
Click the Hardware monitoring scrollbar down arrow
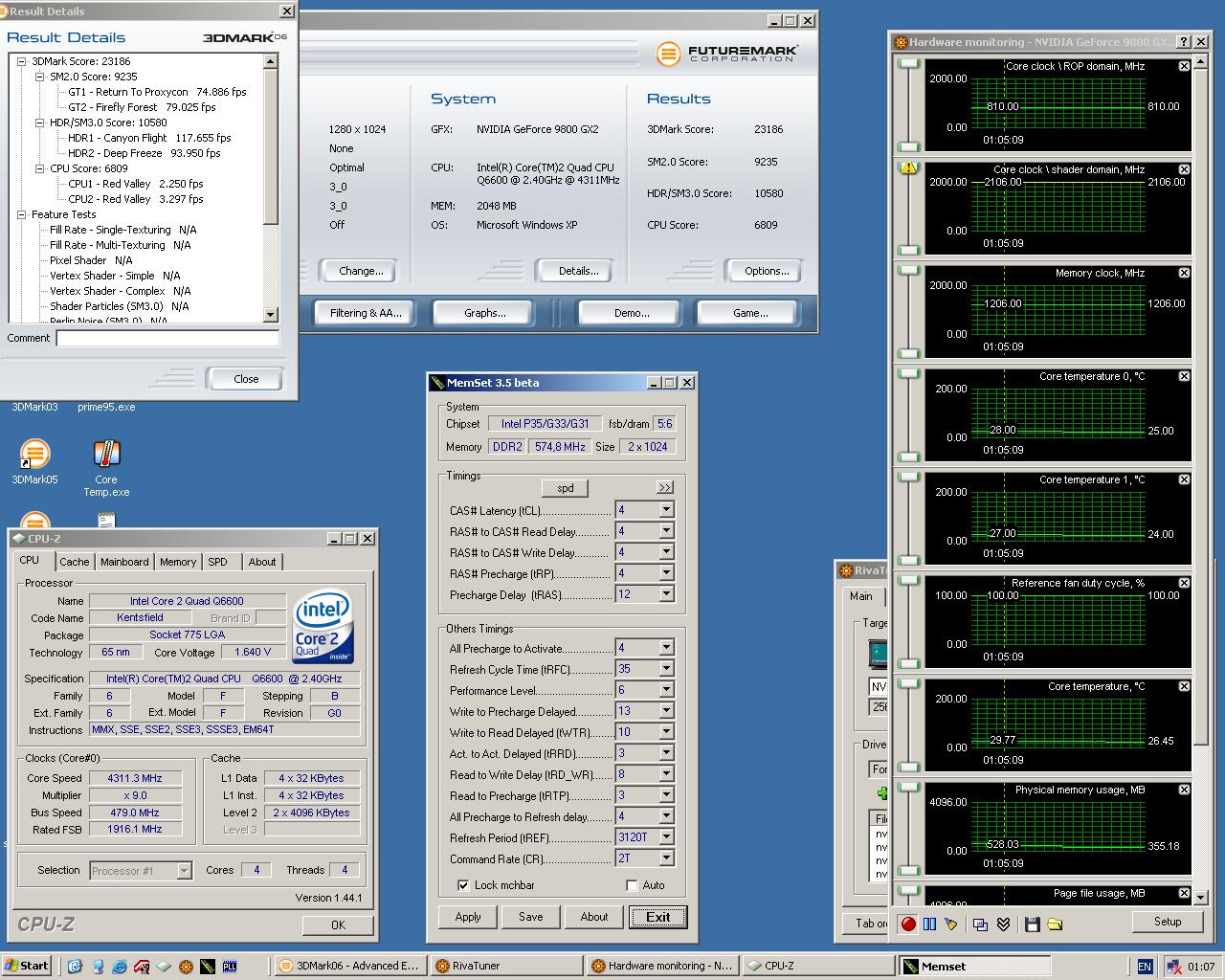pos(1201,897)
